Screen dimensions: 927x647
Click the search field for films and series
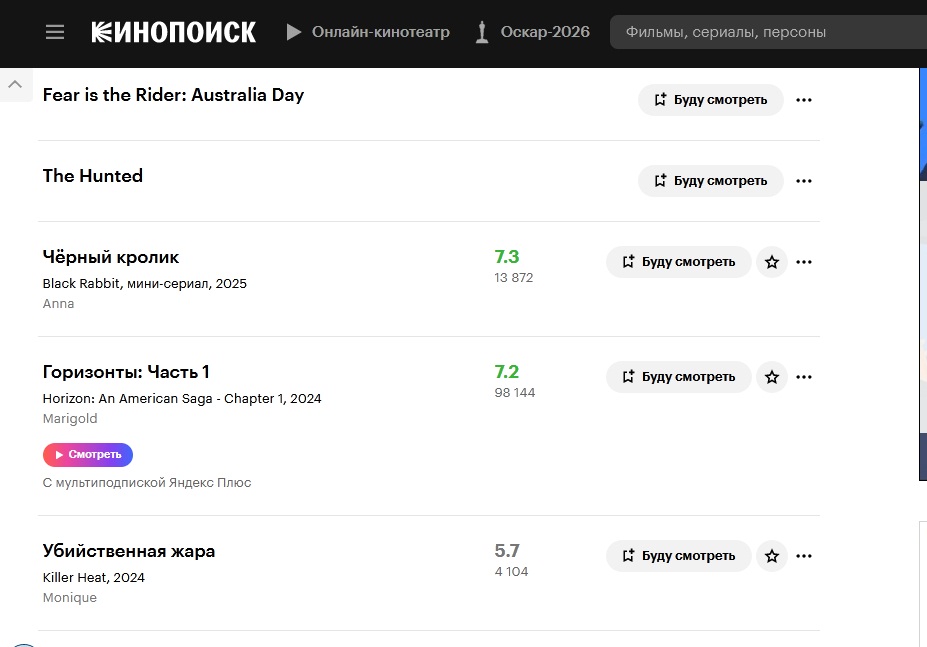pyautogui.click(x=760, y=32)
